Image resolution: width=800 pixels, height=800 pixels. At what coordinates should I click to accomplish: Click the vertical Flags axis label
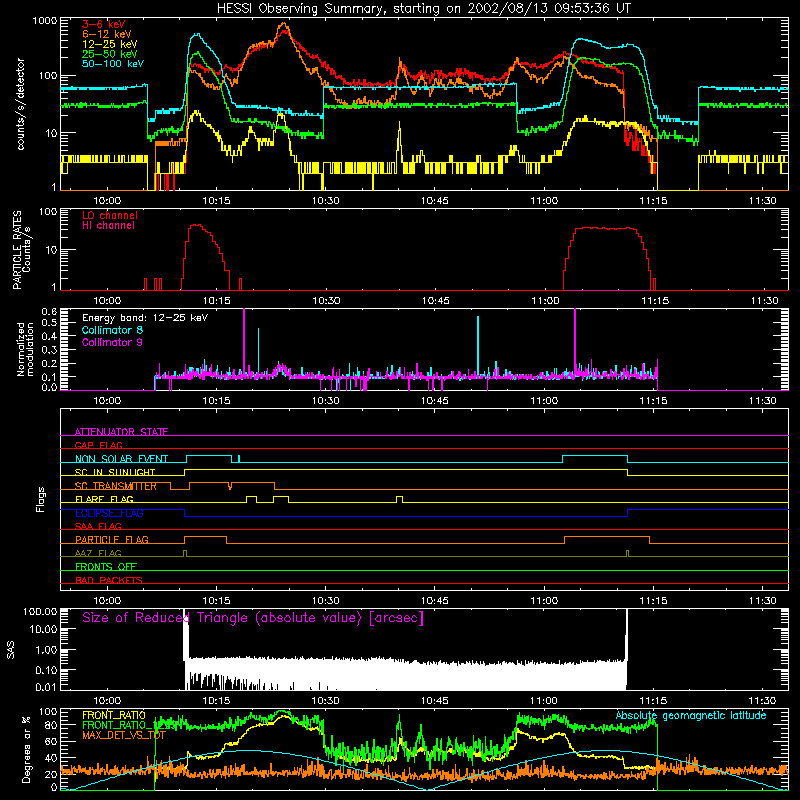click(x=41, y=499)
